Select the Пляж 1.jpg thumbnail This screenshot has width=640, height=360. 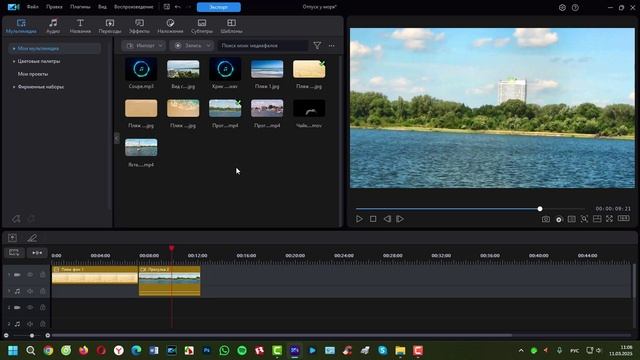[267, 69]
